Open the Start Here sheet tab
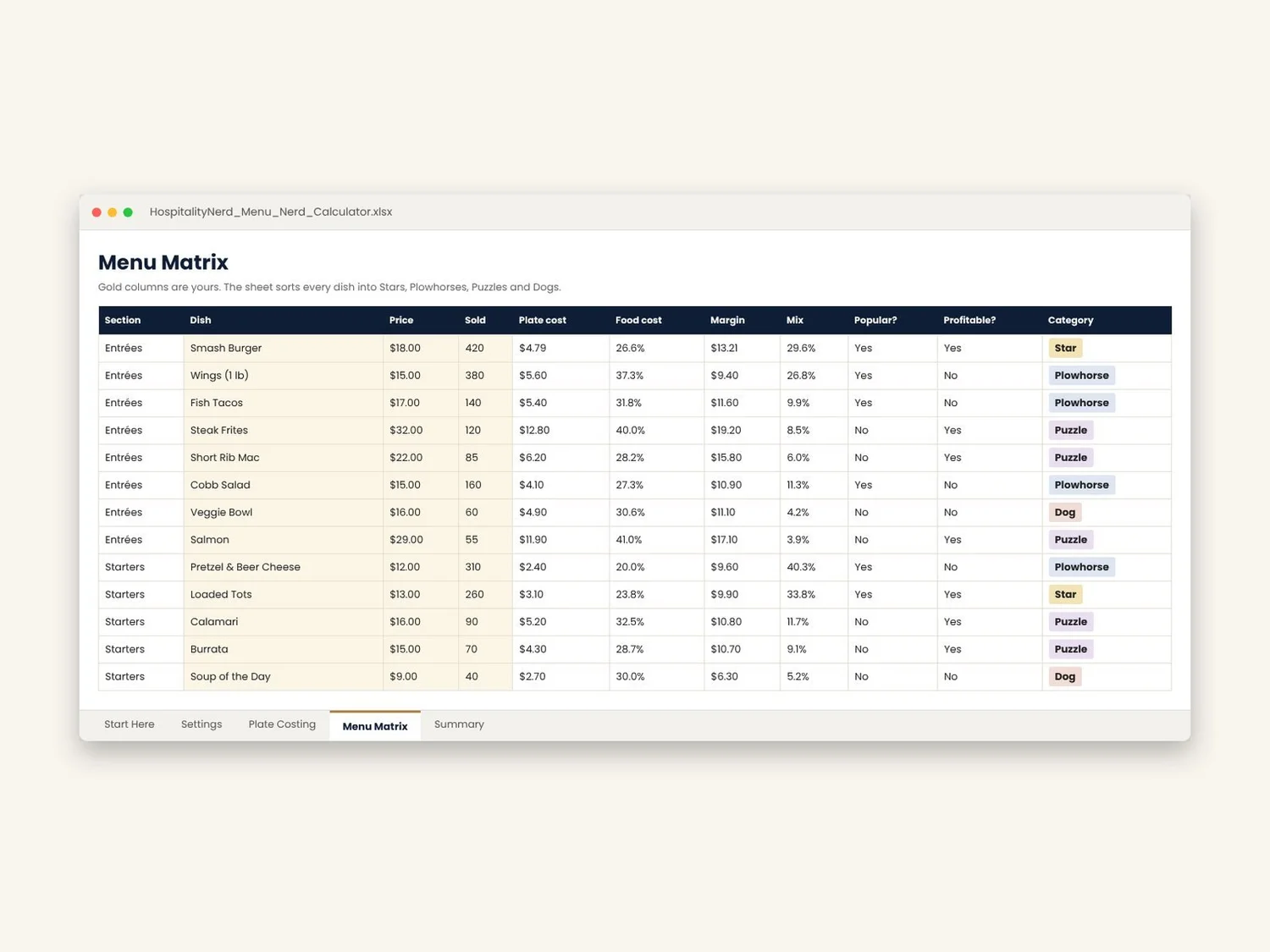The height and width of the screenshot is (952, 1270). click(130, 724)
